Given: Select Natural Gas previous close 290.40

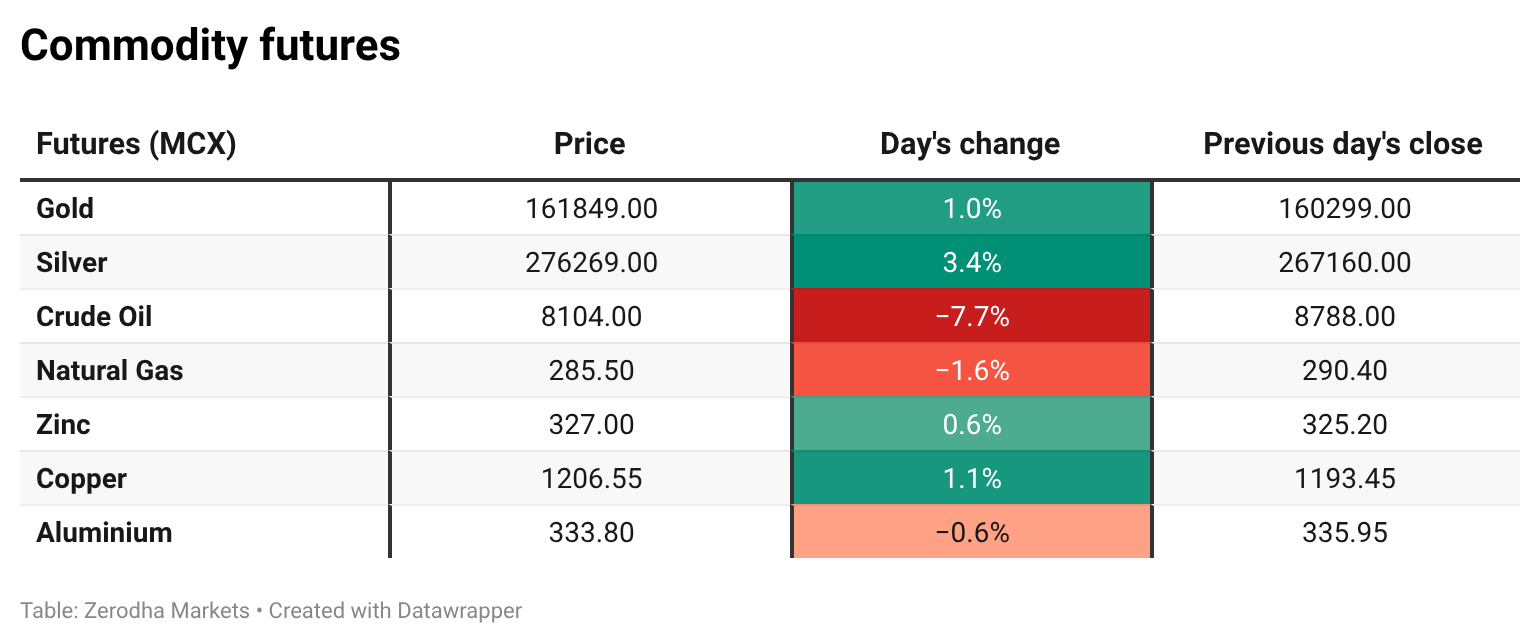Looking at the screenshot, I should pos(1345,371).
